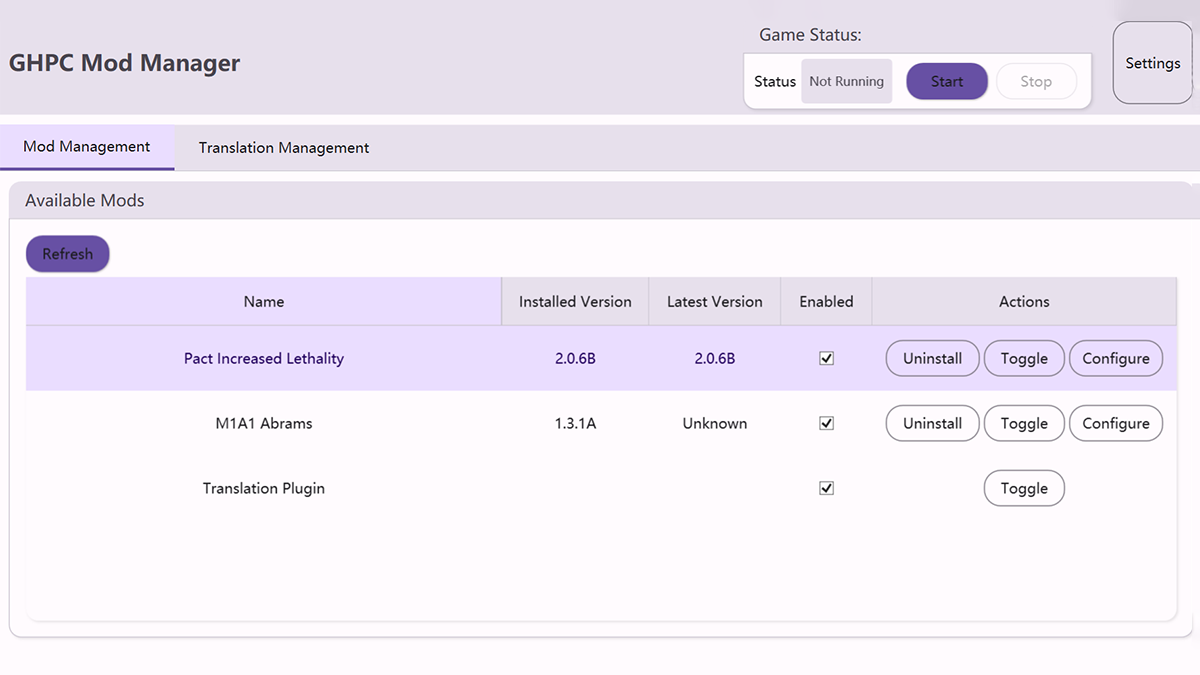Open the Pact Increased Lethality mod page

coord(263,358)
